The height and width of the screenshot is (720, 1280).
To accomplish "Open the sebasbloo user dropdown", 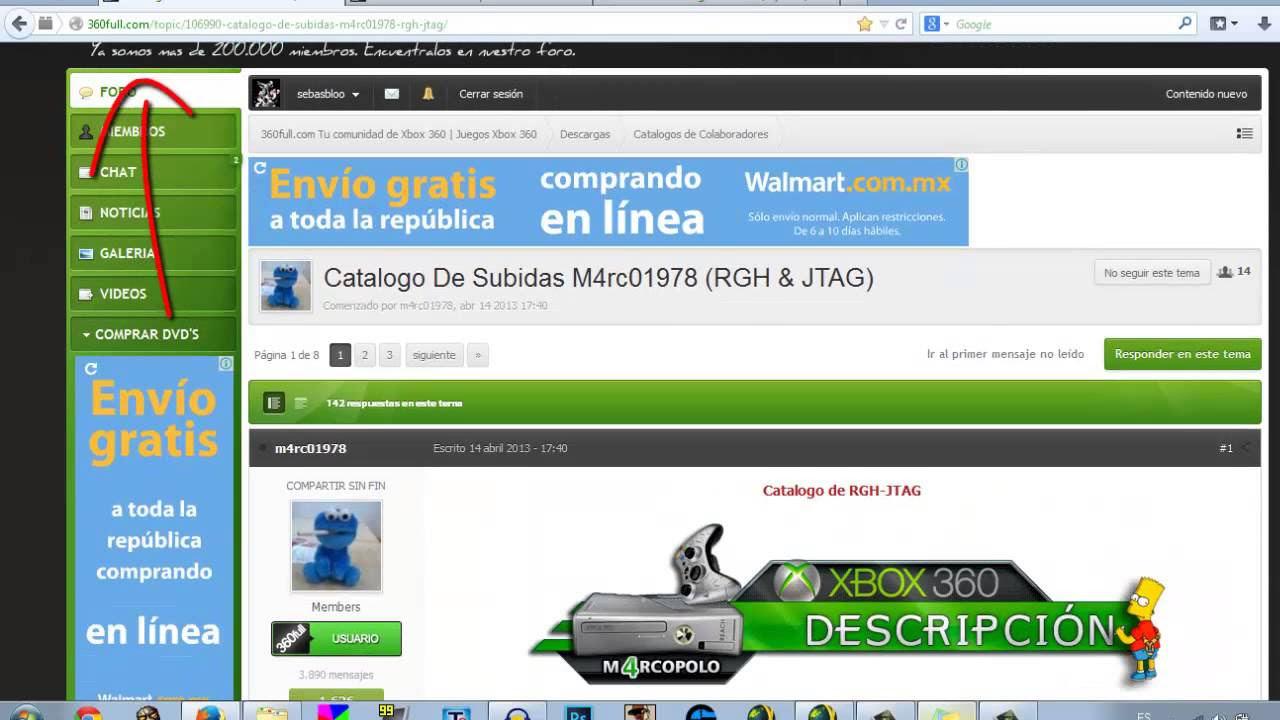I will (x=327, y=94).
